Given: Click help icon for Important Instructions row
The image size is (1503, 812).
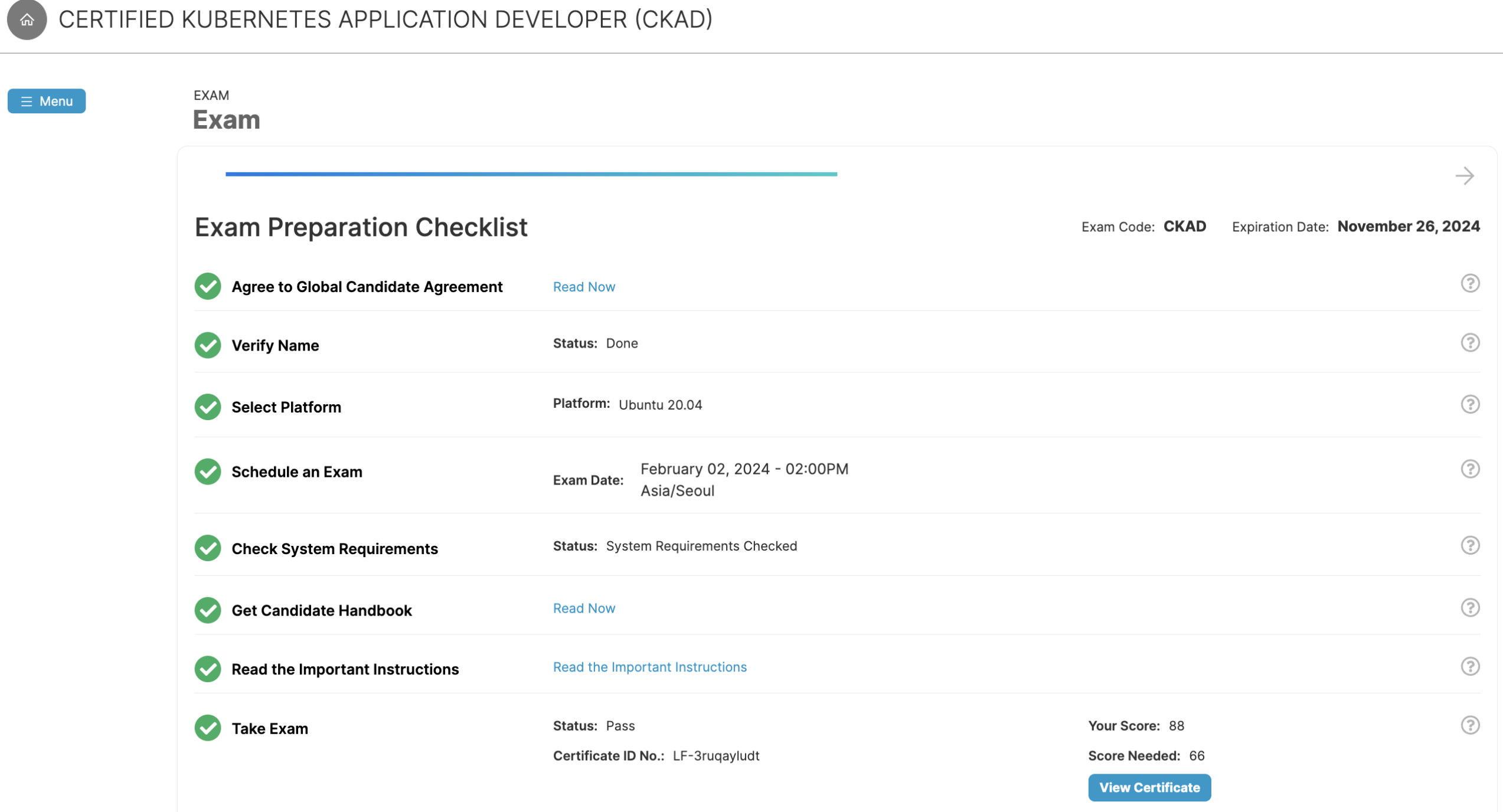Looking at the screenshot, I should 1469,667.
